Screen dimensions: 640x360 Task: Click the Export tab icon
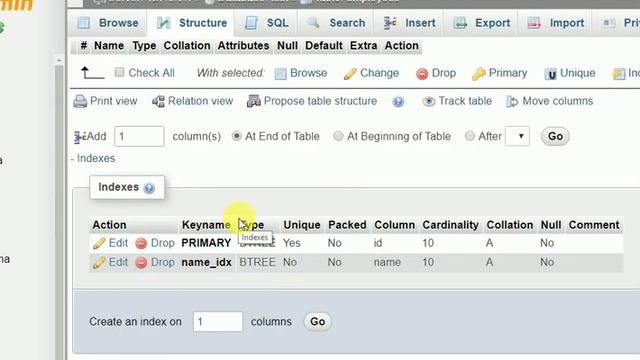[x=460, y=23]
